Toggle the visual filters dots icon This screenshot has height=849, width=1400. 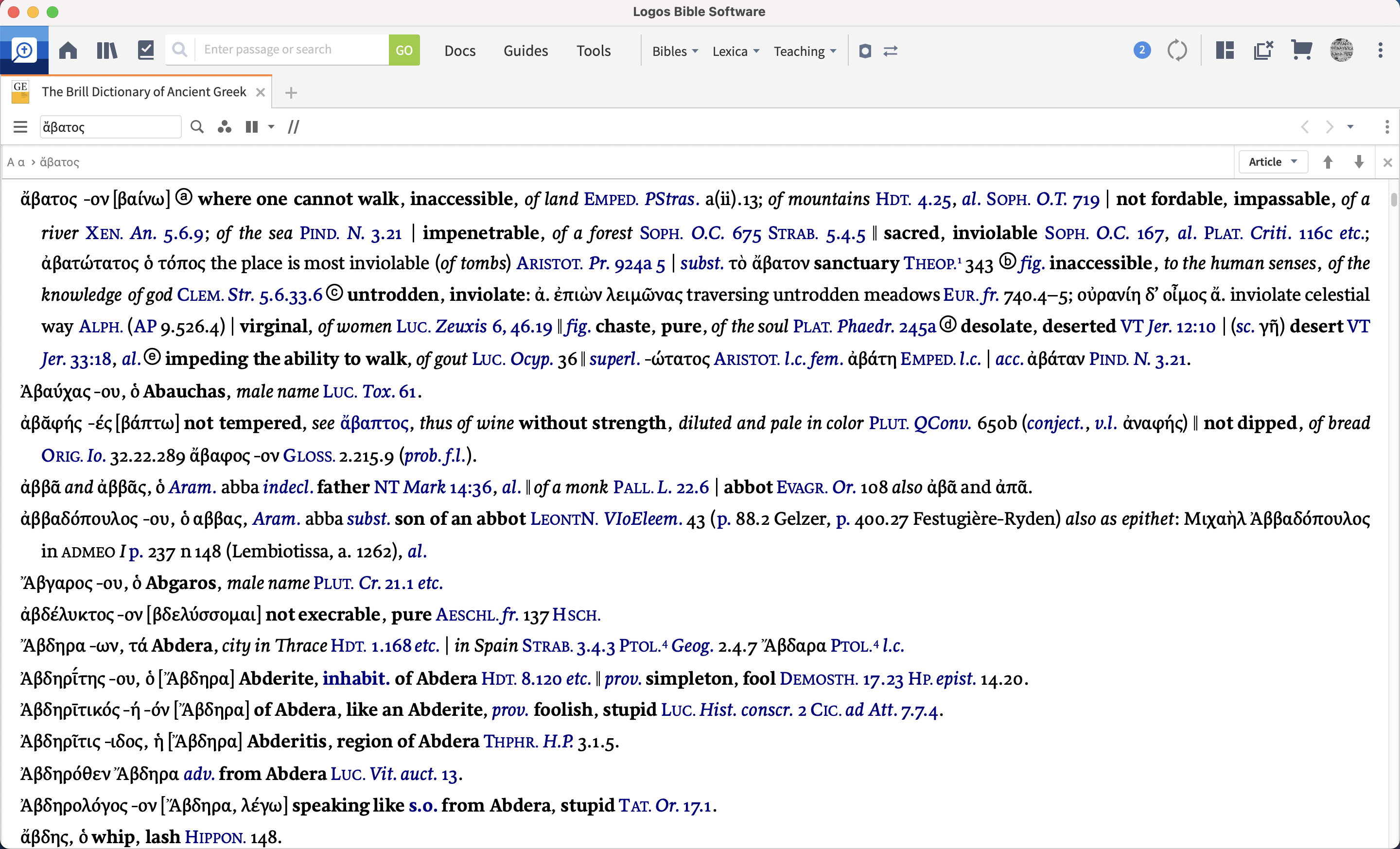coord(225,127)
